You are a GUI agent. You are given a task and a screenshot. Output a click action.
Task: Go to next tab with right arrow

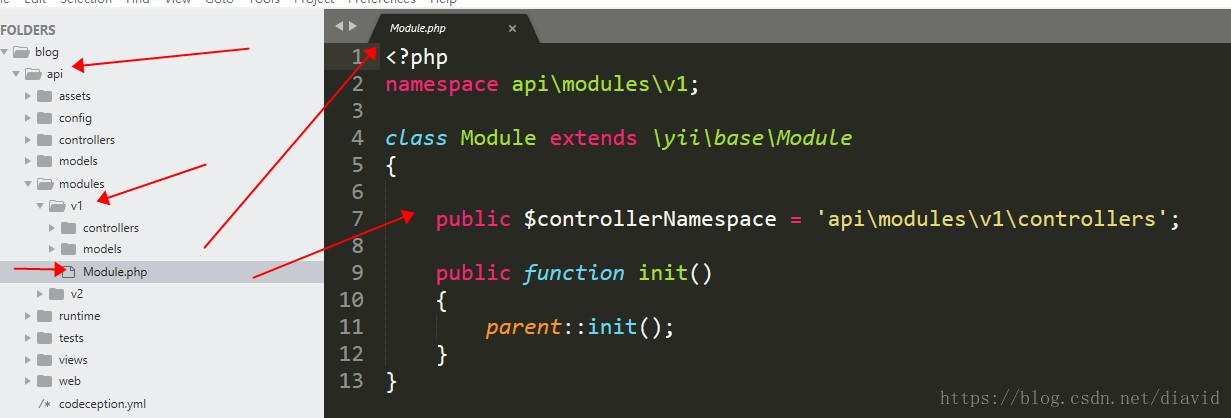point(351,25)
